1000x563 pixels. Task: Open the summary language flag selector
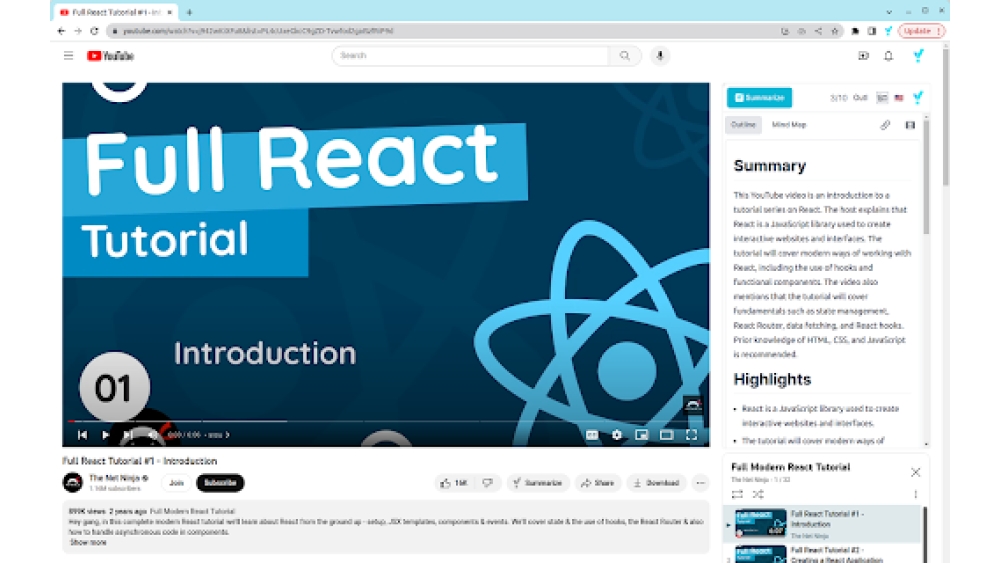tap(899, 98)
